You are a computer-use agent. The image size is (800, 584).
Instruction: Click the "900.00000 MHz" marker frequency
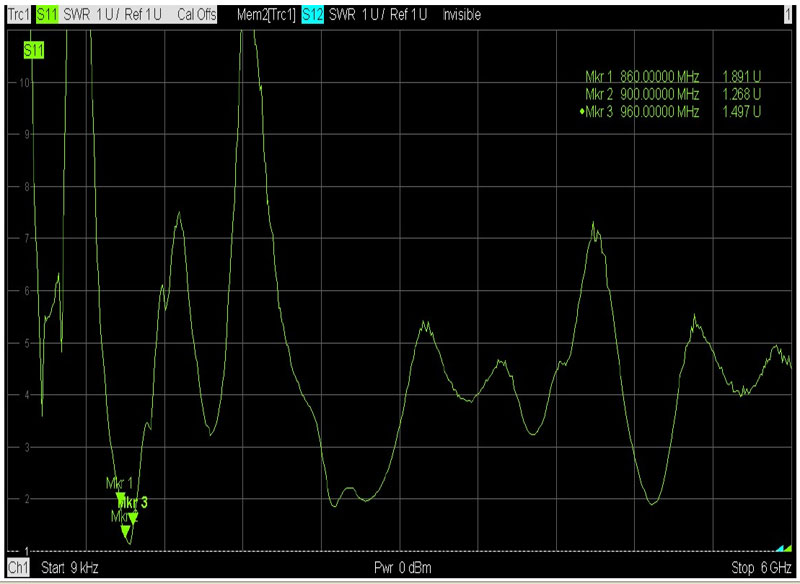[660, 94]
